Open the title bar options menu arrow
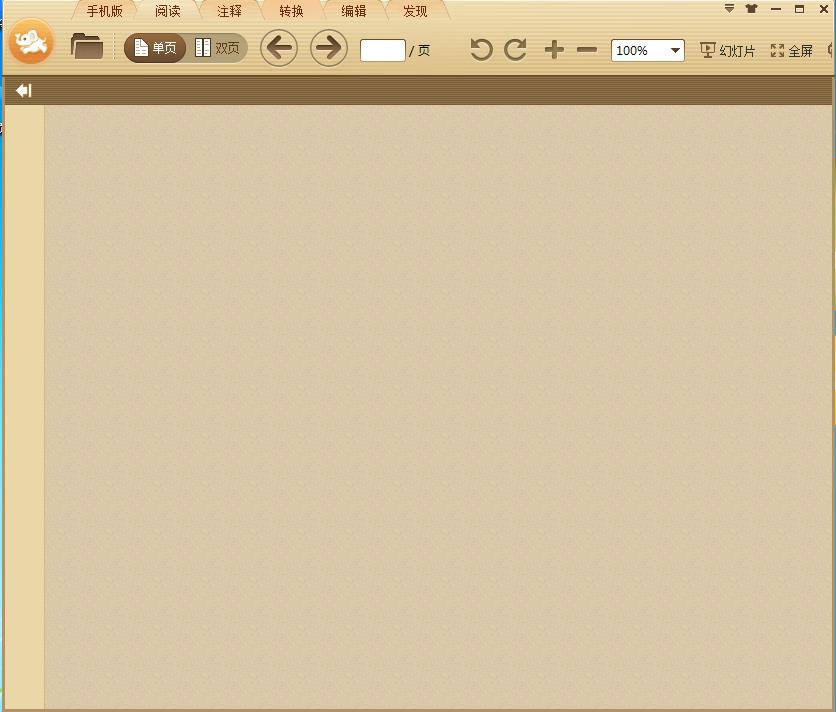The height and width of the screenshot is (712, 836). point(729,9)
